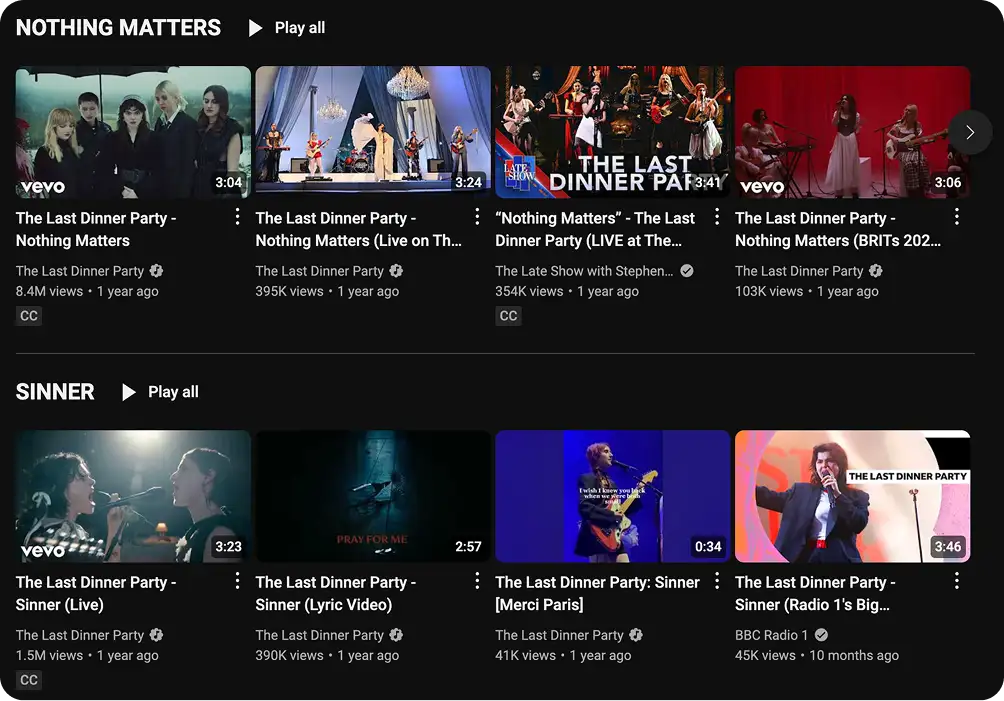Open The Last Dinner Party channel under 1.5M views video
The height and width of the screenshot is (701, 1004).
coord(80,636)
